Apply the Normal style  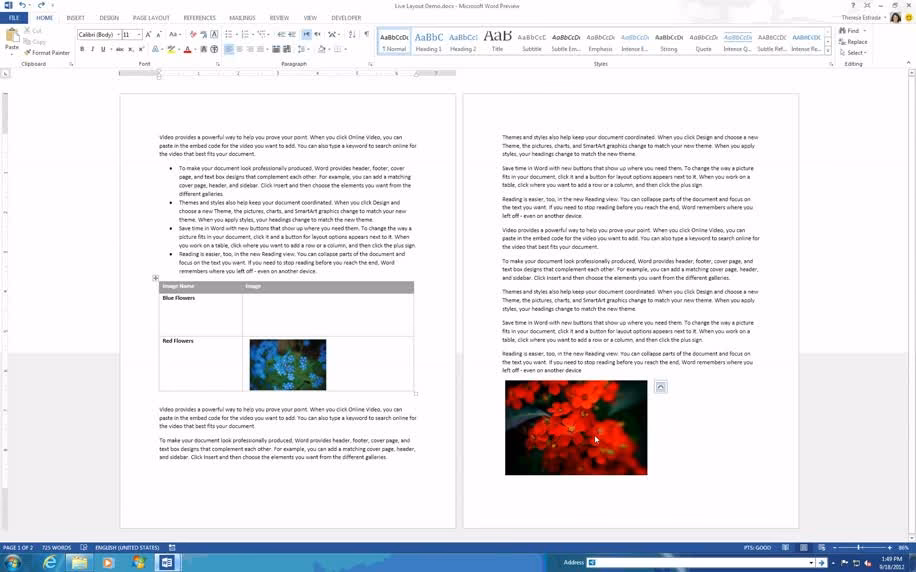(394, 41)
